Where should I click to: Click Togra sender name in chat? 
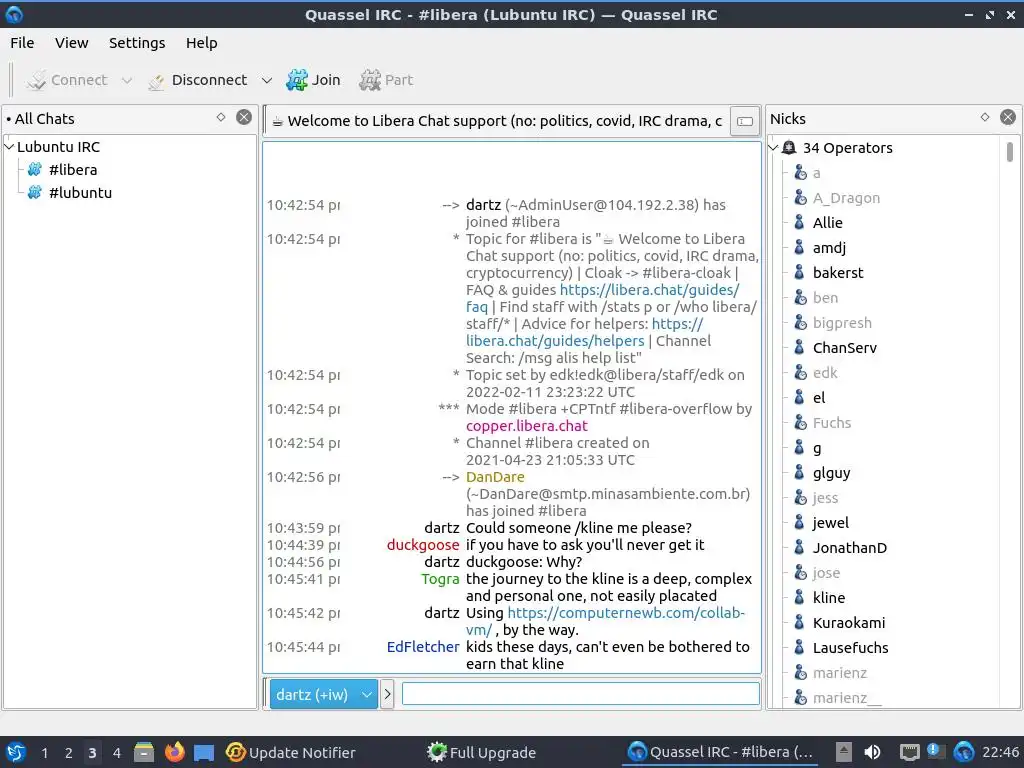[440, 579]
